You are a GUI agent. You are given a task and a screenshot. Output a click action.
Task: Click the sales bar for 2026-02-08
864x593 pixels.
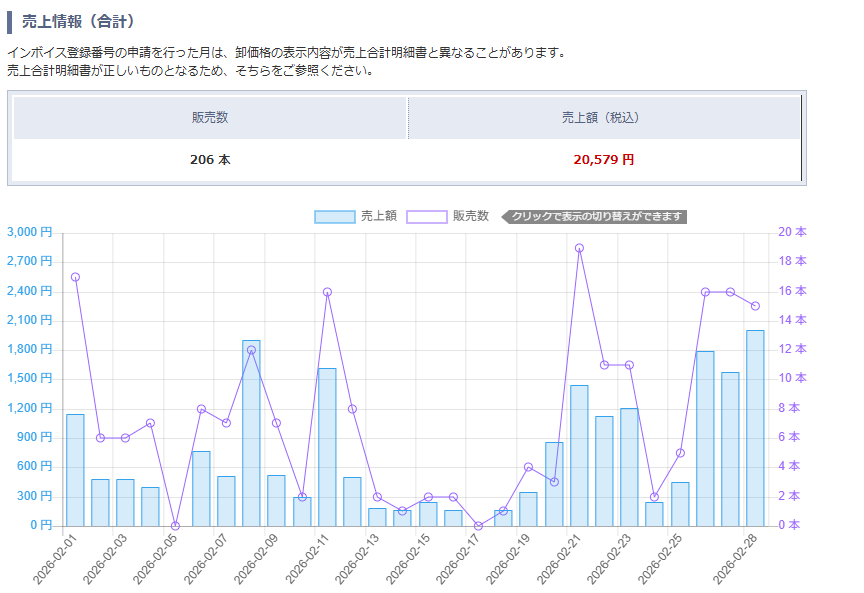pos(251,433)
